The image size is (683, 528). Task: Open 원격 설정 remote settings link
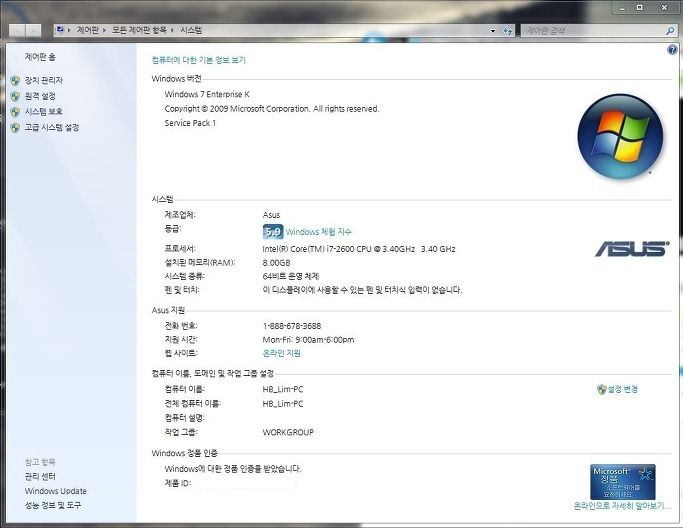[40, 96]
